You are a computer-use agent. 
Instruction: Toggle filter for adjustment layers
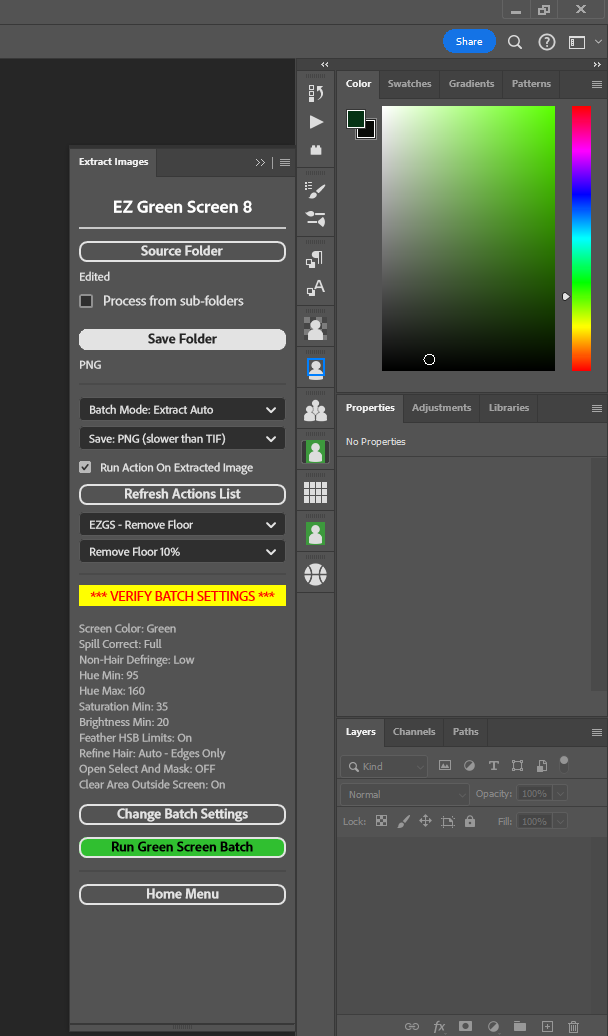(x=469, y=766)
